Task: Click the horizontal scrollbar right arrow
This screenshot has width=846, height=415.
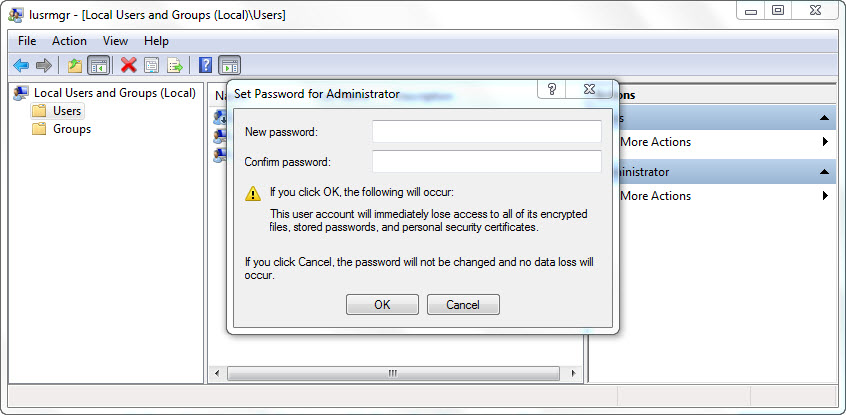Action: tap(575, 374)
